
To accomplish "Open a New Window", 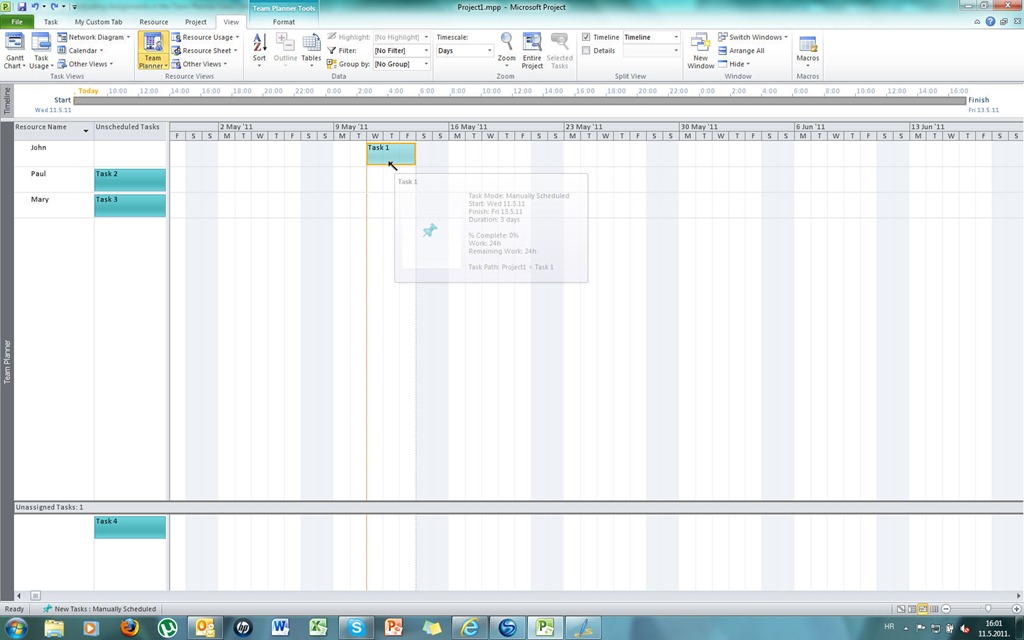I will click(701, 48).
